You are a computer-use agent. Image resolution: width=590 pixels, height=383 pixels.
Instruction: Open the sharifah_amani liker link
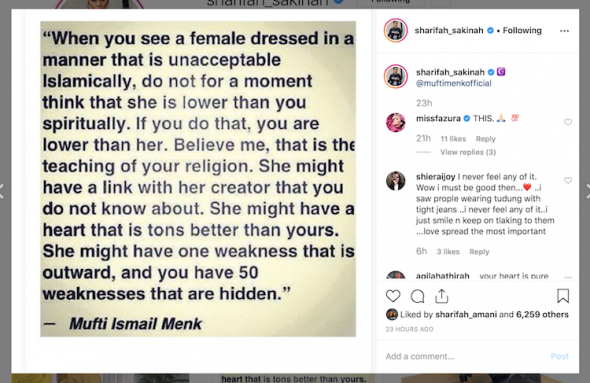466,314
